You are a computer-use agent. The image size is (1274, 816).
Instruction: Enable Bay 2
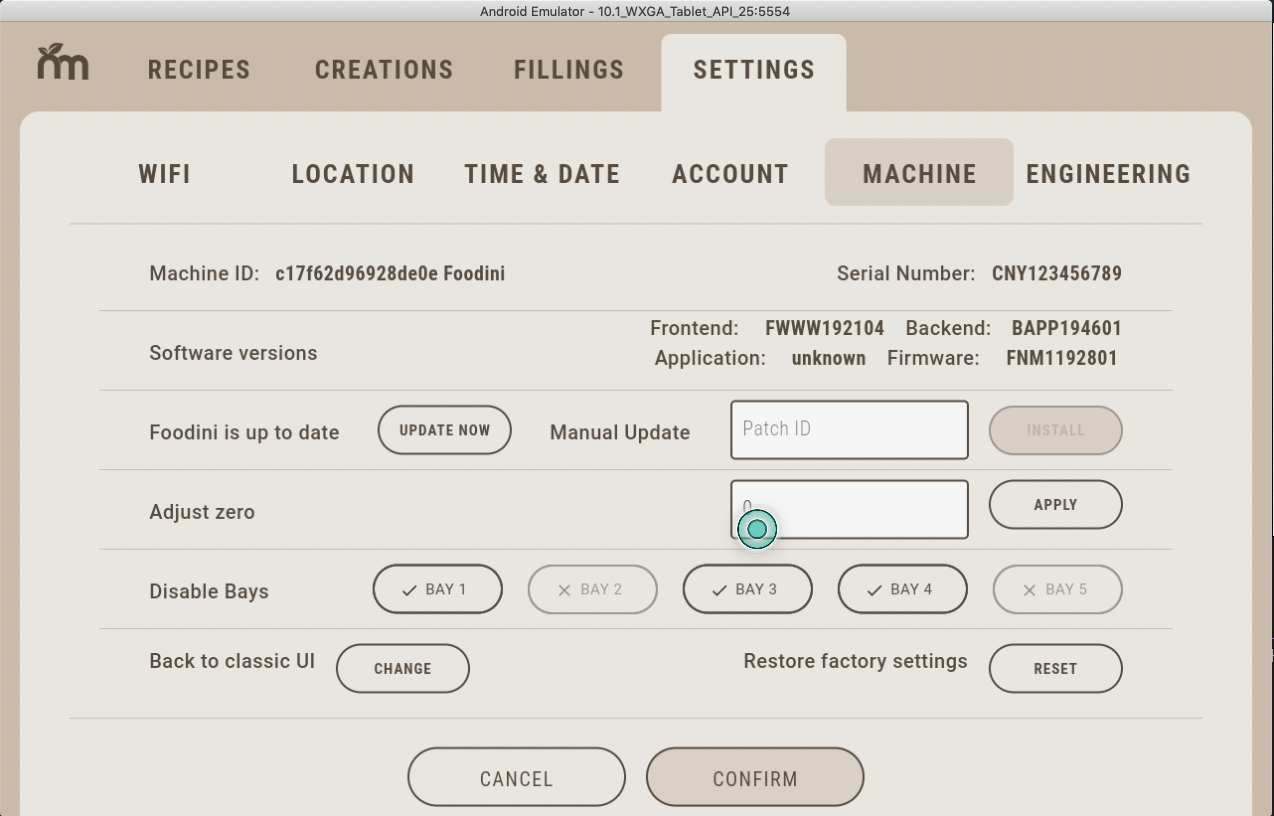pos(592,589)
